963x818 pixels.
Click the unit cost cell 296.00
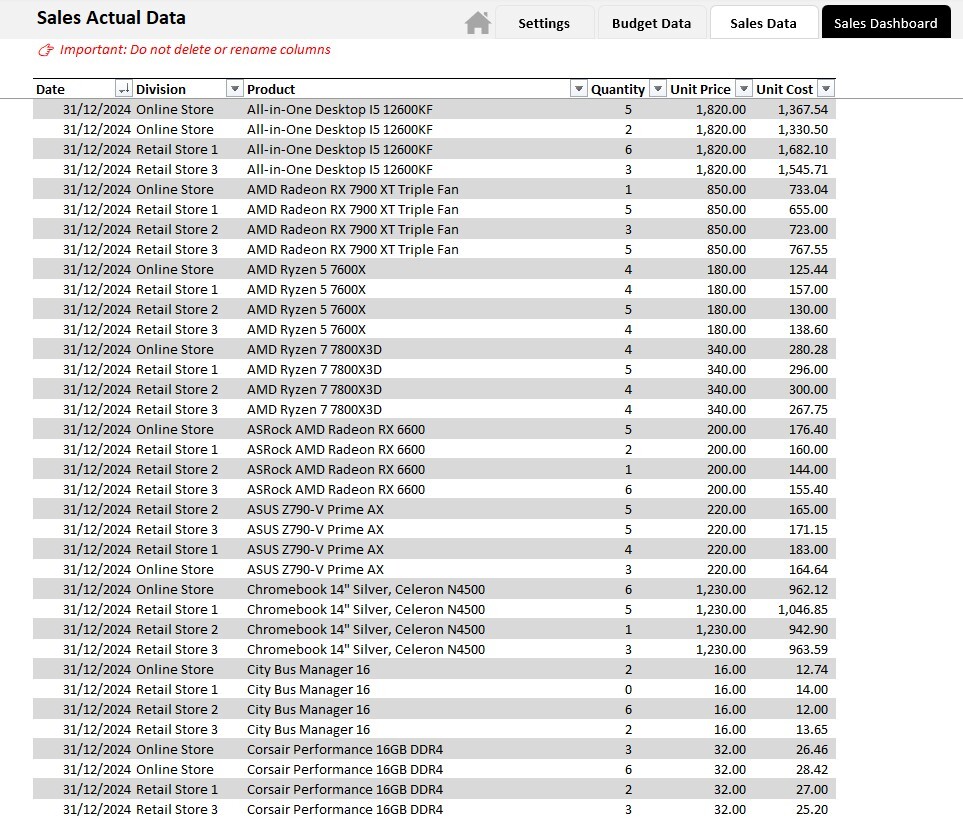click(808, 370)
